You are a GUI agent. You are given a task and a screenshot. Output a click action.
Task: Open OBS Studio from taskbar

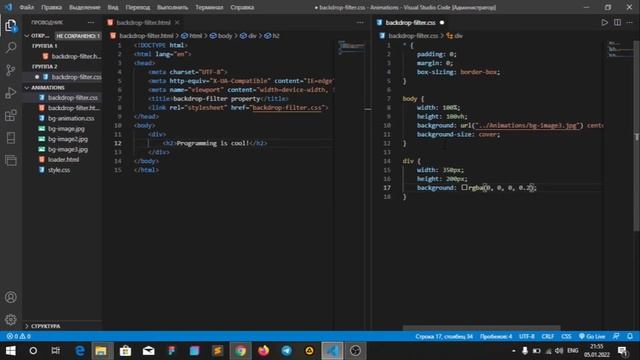(355, 351)
